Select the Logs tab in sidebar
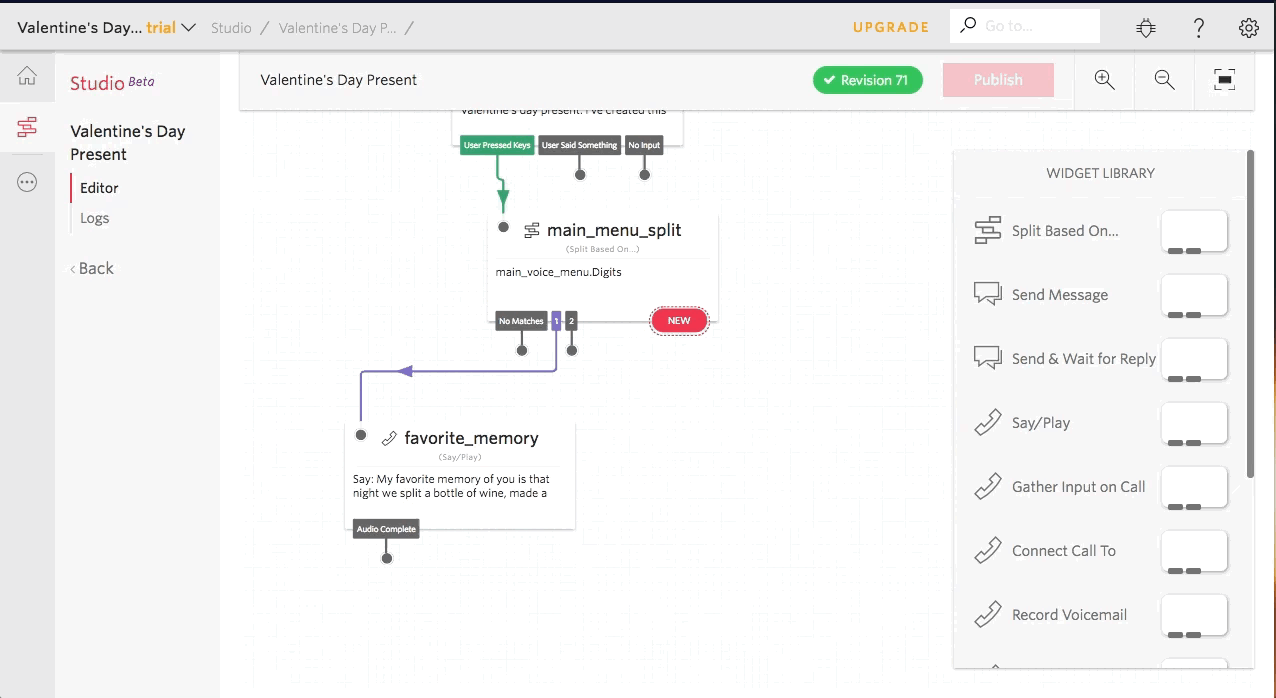 pyautogui.click(x=94, y=218)
